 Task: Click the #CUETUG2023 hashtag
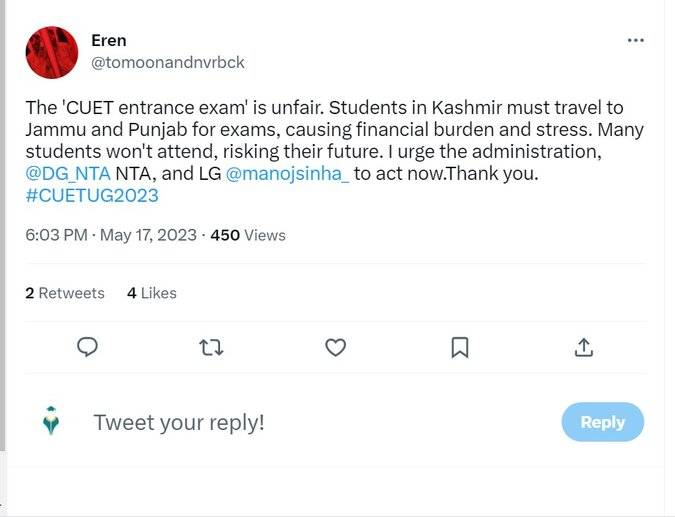(x=92, y=195)
